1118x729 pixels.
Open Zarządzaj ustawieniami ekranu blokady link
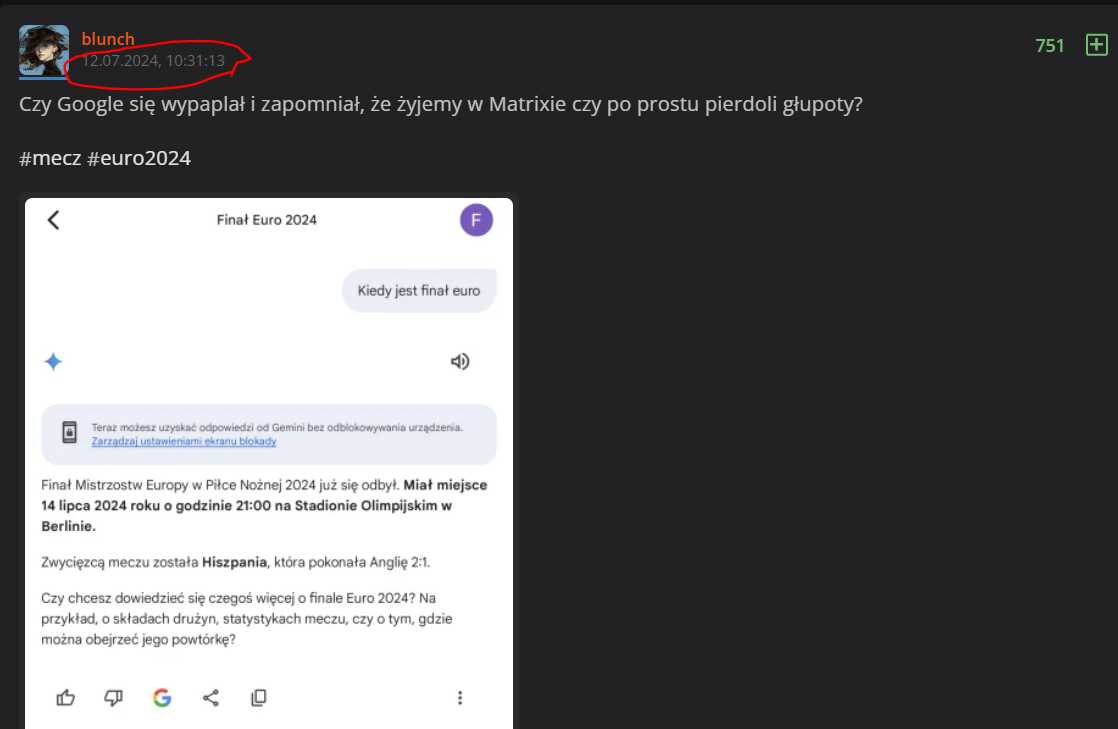pyautogui.click(x=184, y=442)
